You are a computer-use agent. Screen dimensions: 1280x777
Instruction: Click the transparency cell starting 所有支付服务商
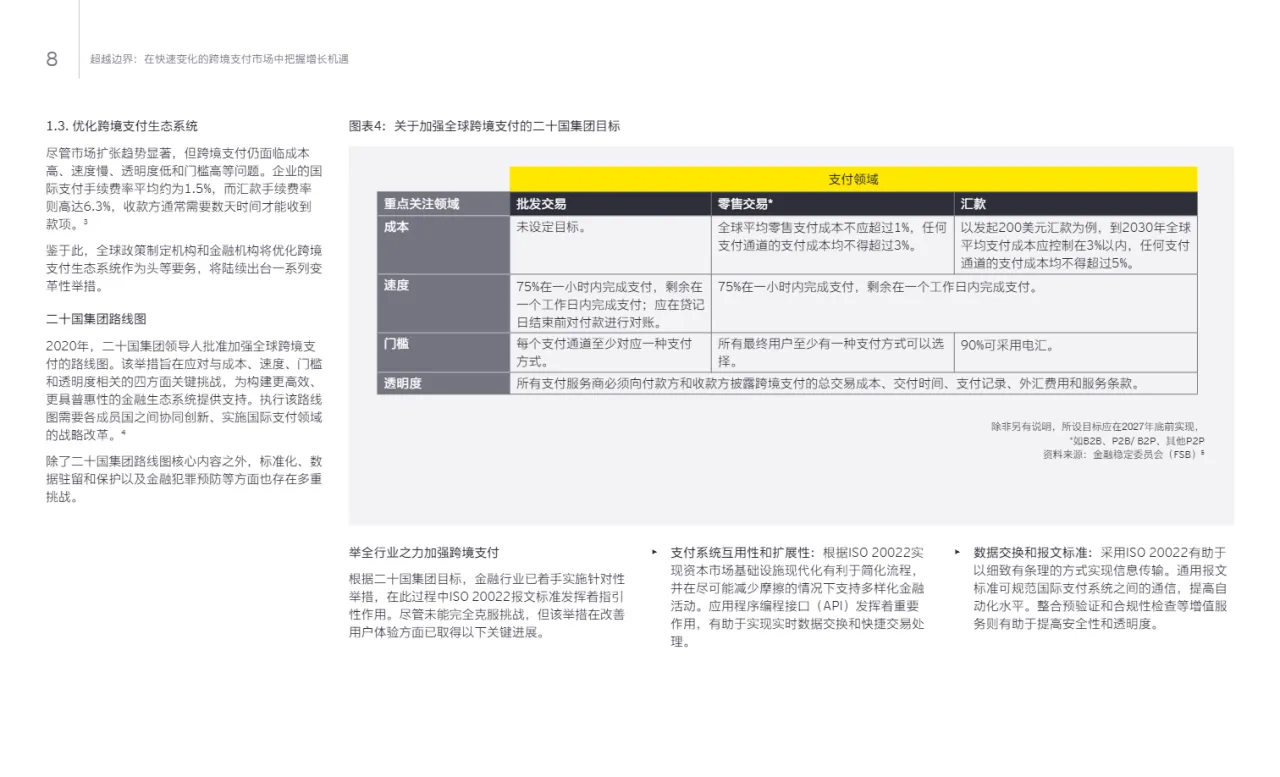(853, 383)
